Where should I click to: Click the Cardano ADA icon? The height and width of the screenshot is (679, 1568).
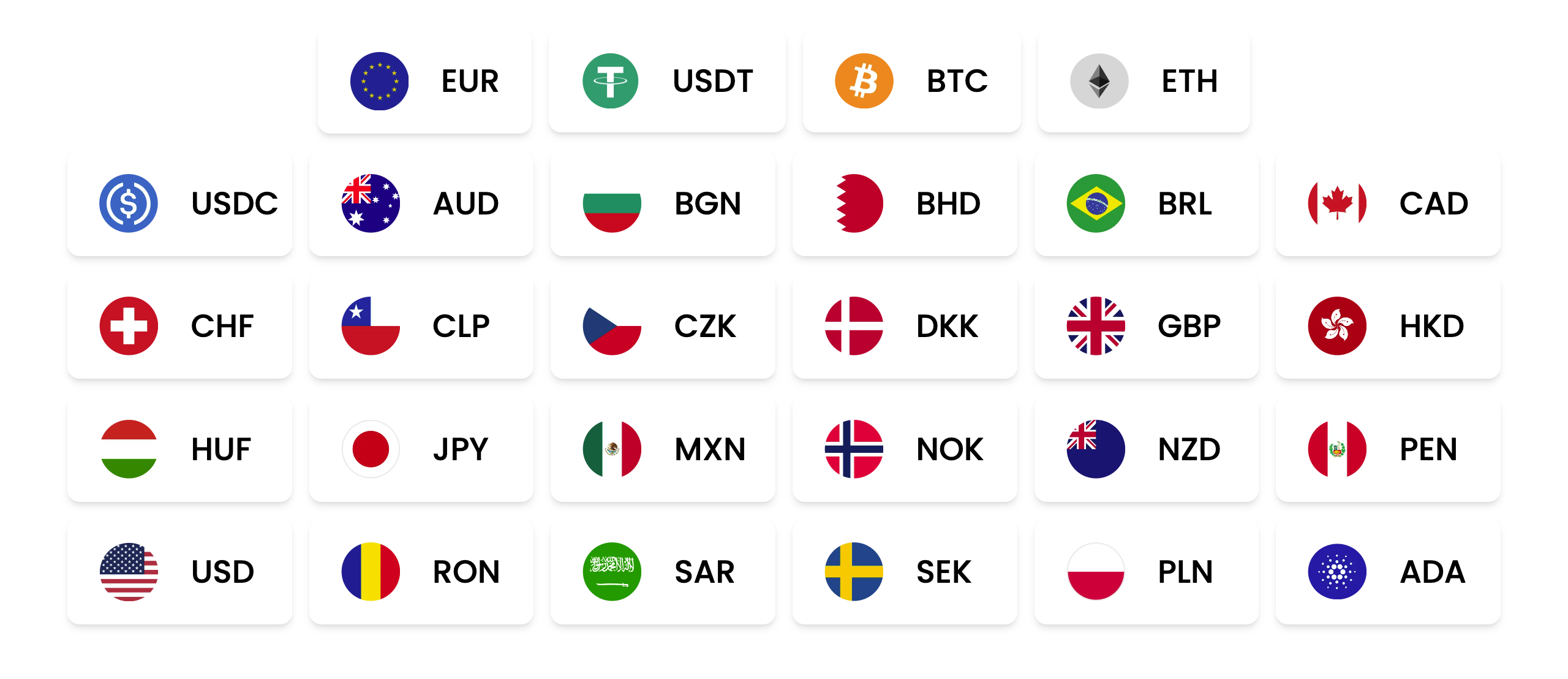1337,572
